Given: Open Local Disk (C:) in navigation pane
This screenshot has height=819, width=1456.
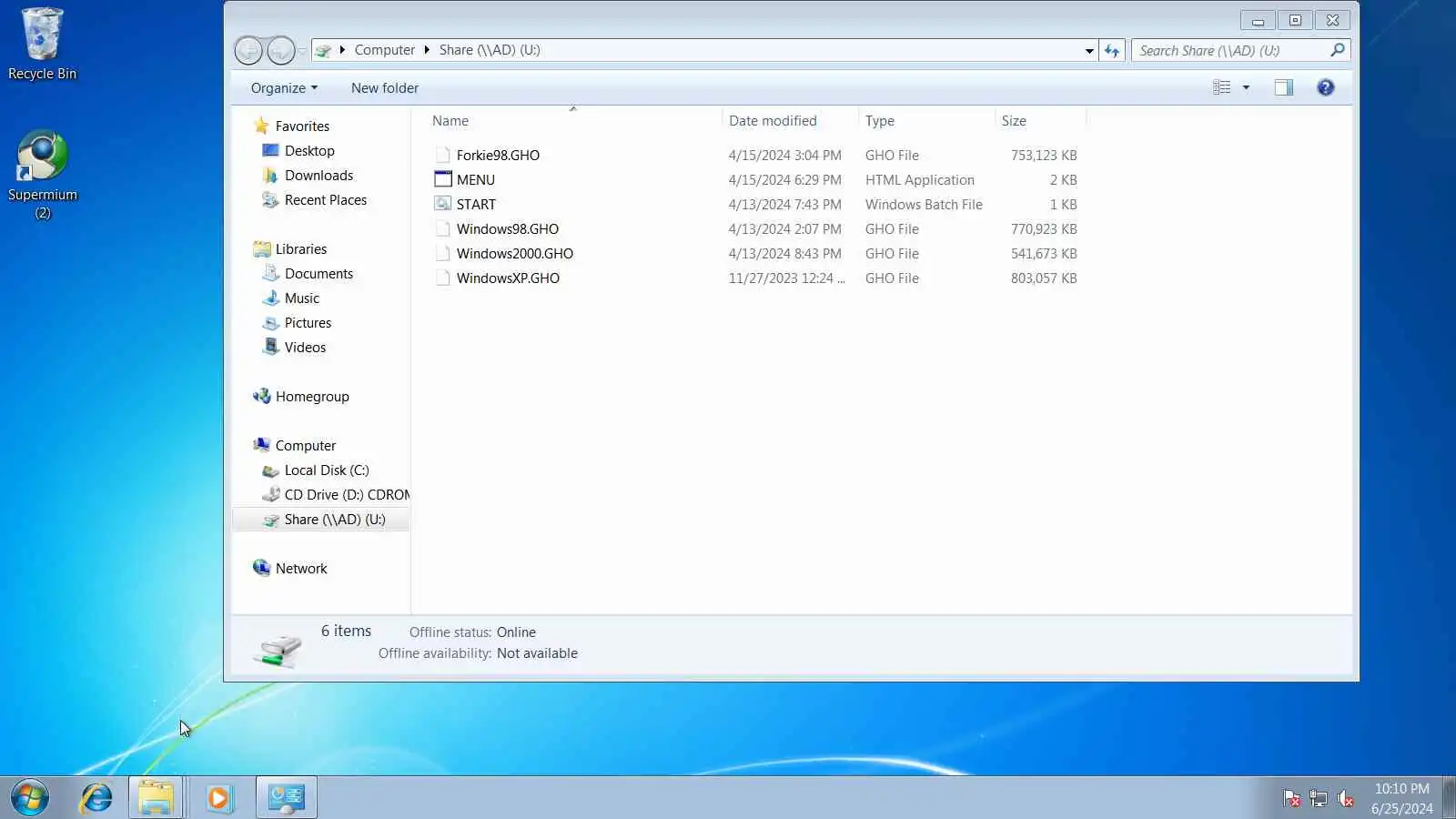Looking at the screenshot, I should [326, 470].
